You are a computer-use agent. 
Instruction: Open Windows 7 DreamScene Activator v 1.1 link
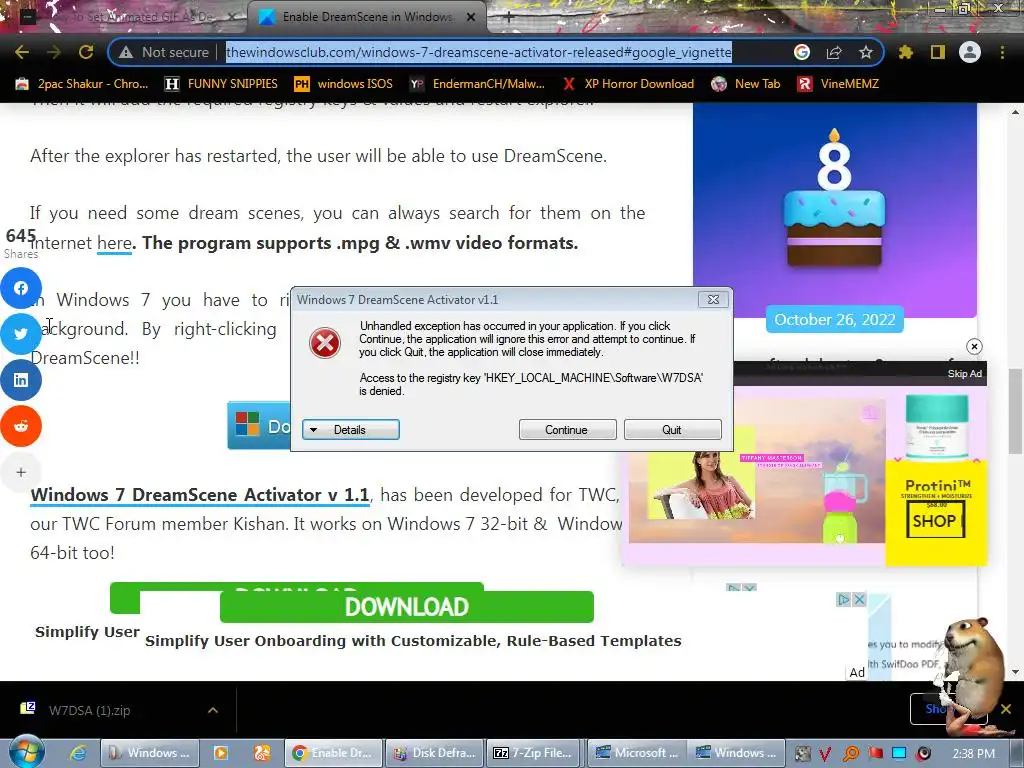[x=200, y=495]
